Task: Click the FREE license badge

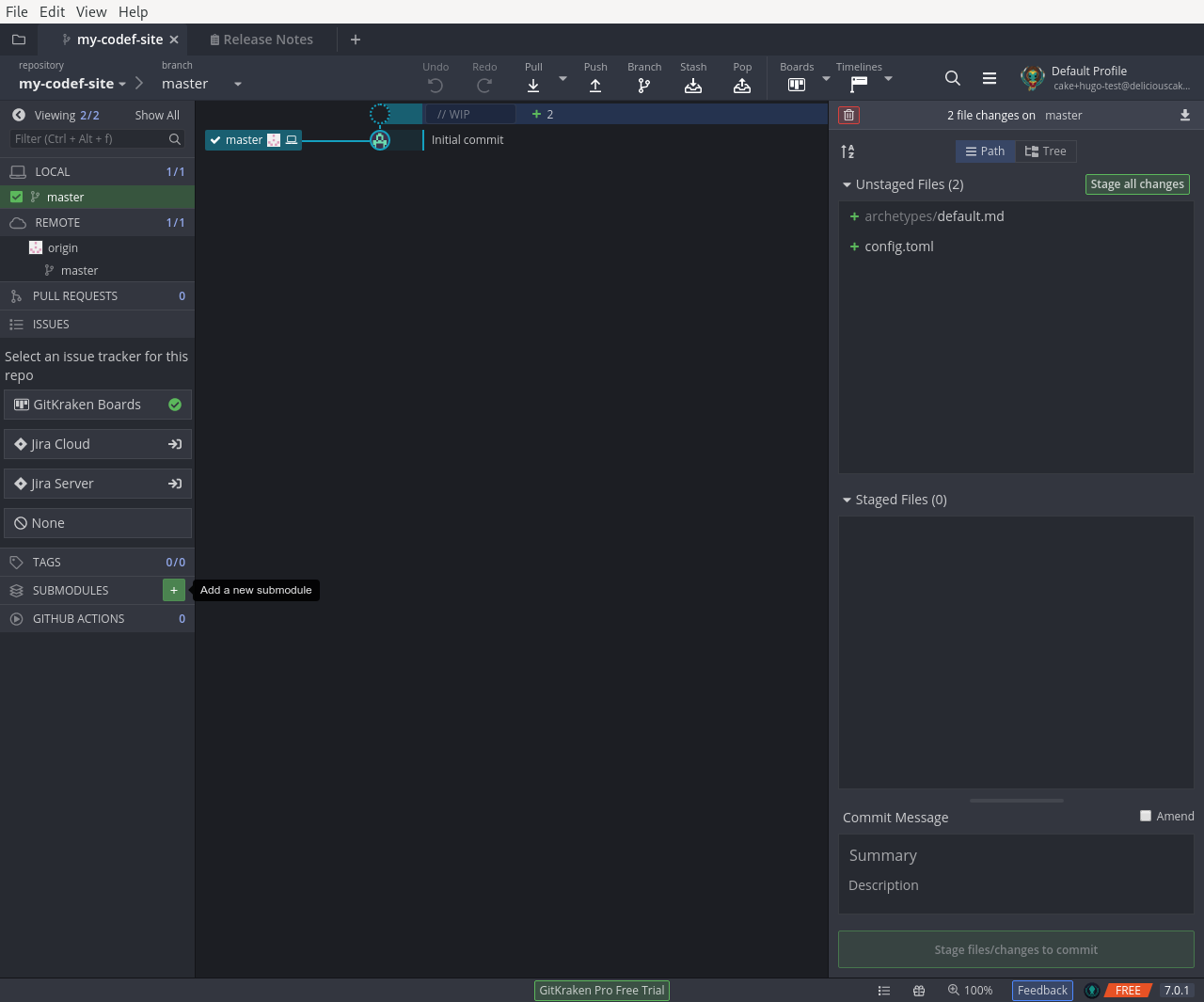Action: (1127, 990)
